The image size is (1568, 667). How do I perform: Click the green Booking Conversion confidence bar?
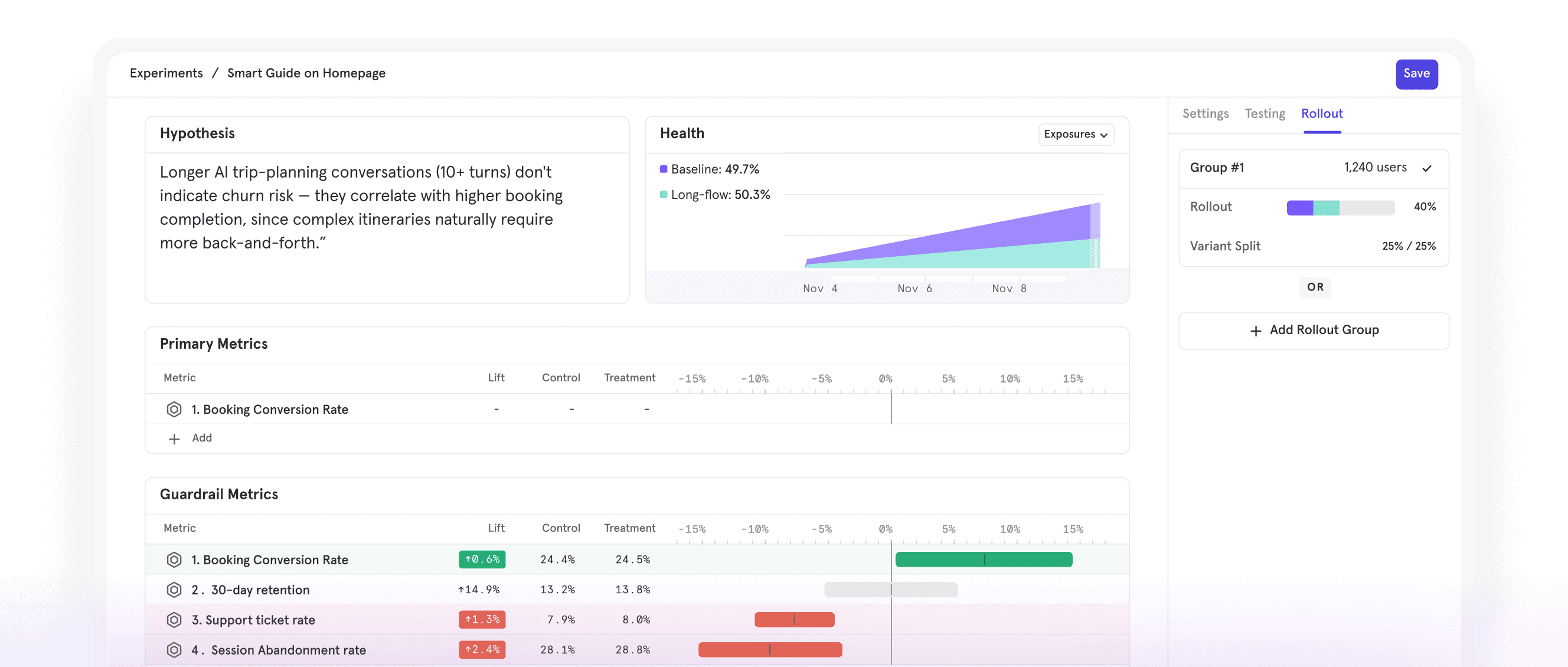[984, 560]
